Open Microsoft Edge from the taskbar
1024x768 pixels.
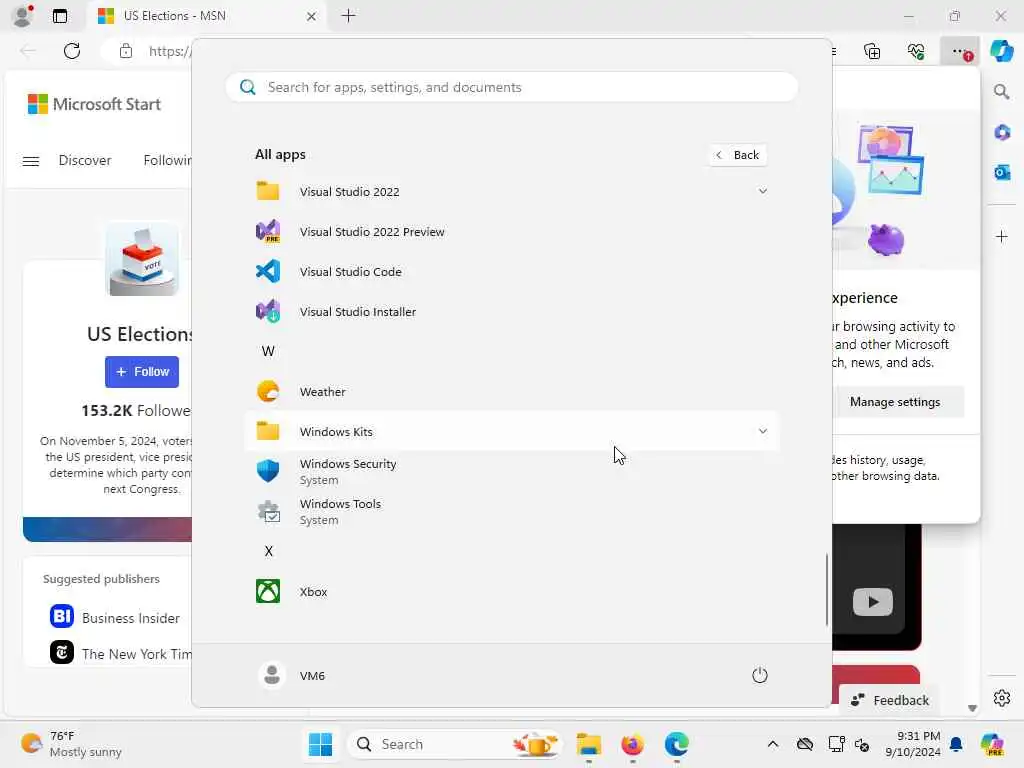(677, 744)
